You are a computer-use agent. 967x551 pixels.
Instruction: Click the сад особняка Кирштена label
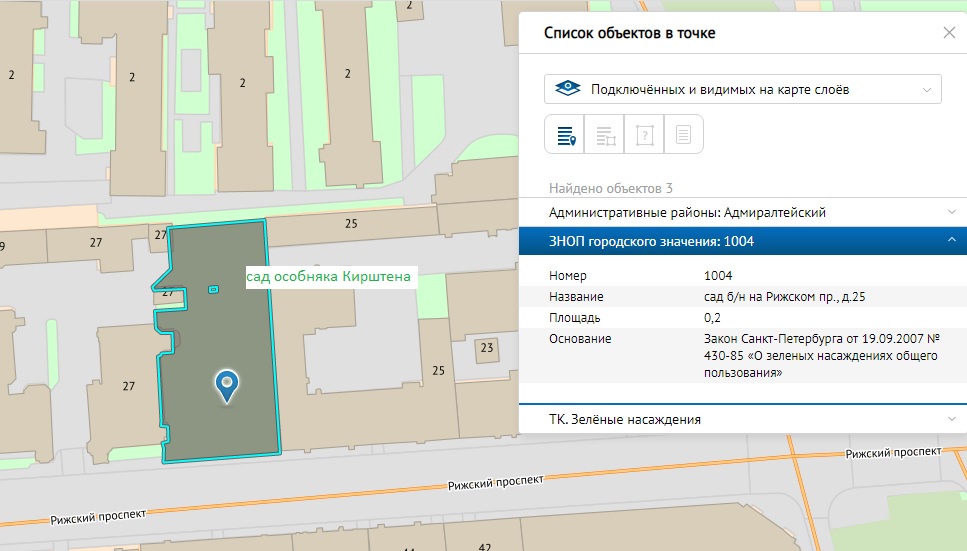click(x=329, y=277)
